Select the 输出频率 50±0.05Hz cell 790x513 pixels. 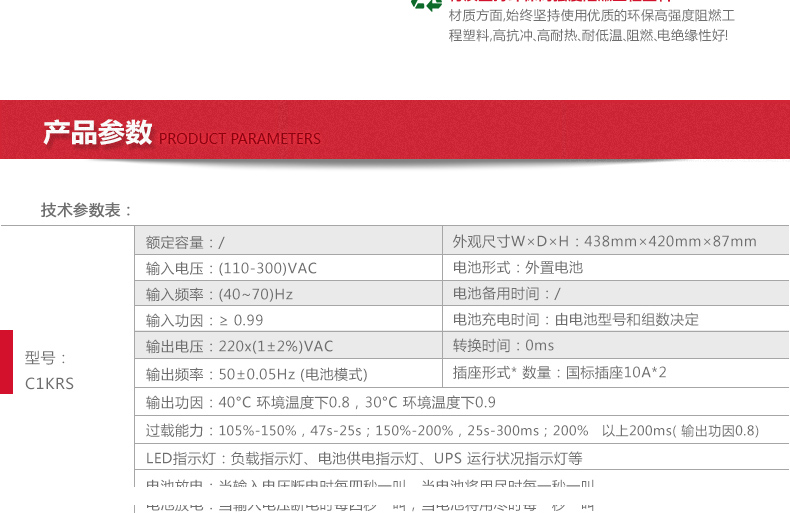coord(289,373)
